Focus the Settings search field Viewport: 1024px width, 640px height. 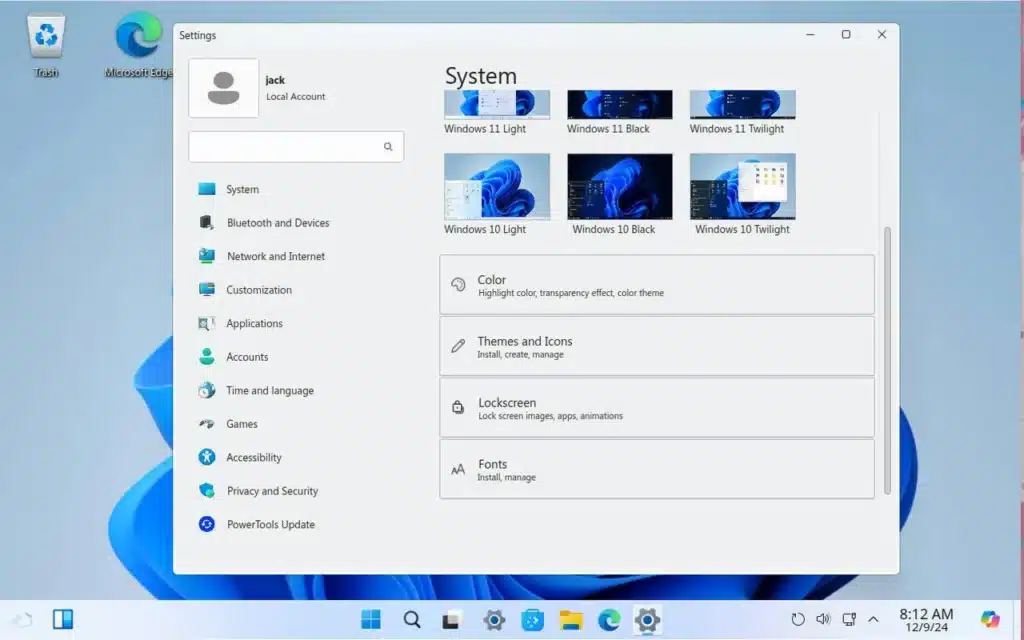(296, 146)
